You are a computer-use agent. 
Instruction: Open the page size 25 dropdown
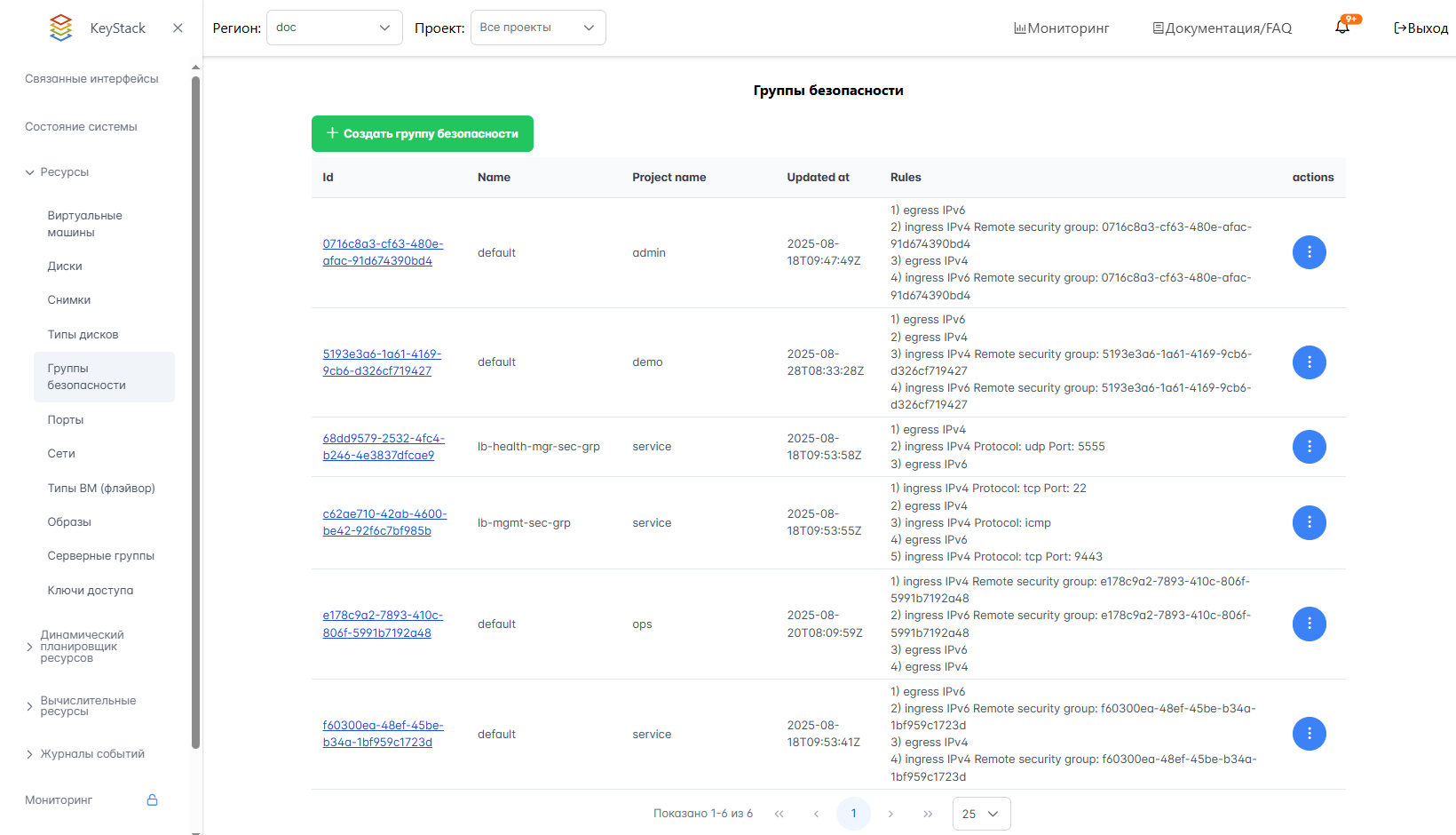pyautogui.click(x=981, y=814)
